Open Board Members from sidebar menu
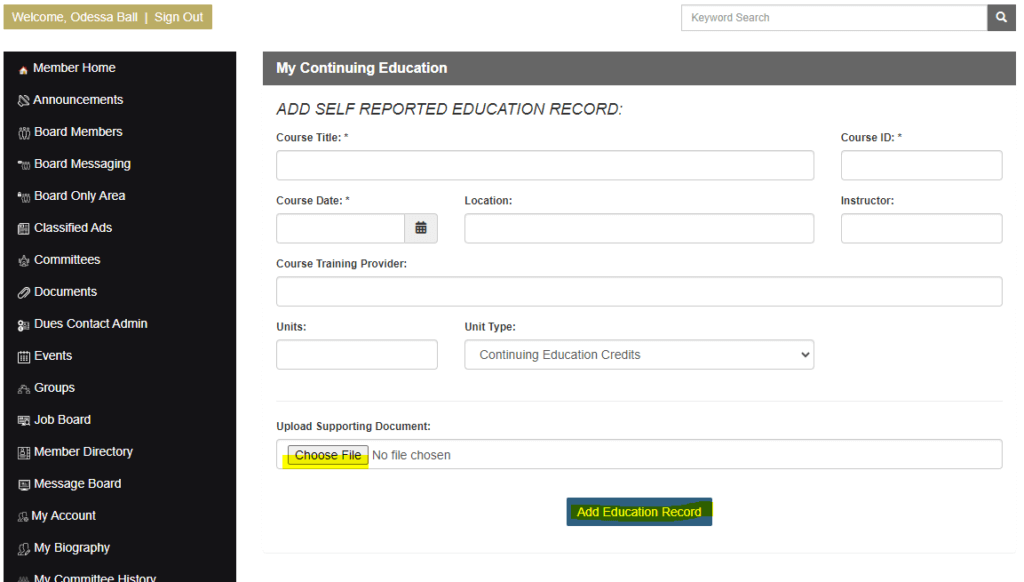Screen dimensions: 1024x582 (x=77, y=132)
